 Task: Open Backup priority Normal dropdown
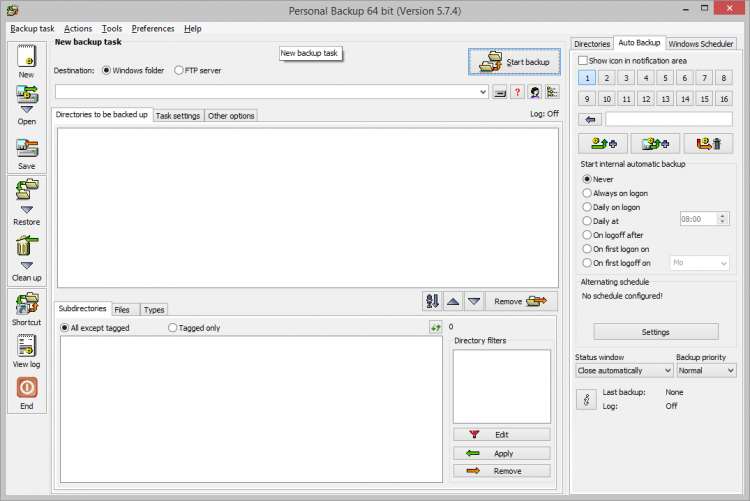click(x=706, y=370)
